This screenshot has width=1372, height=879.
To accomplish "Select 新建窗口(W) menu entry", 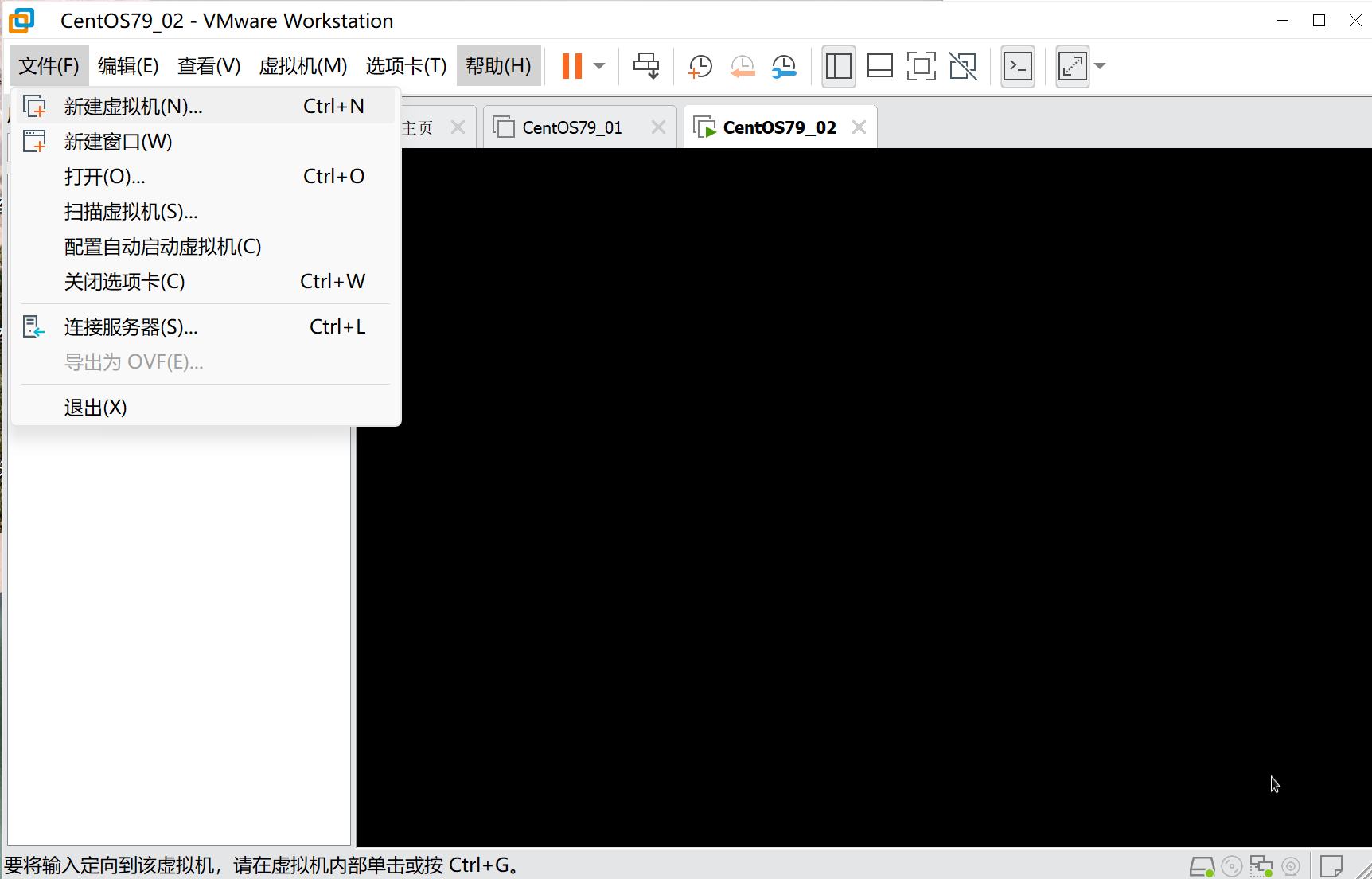I will (x=205, y=141).
